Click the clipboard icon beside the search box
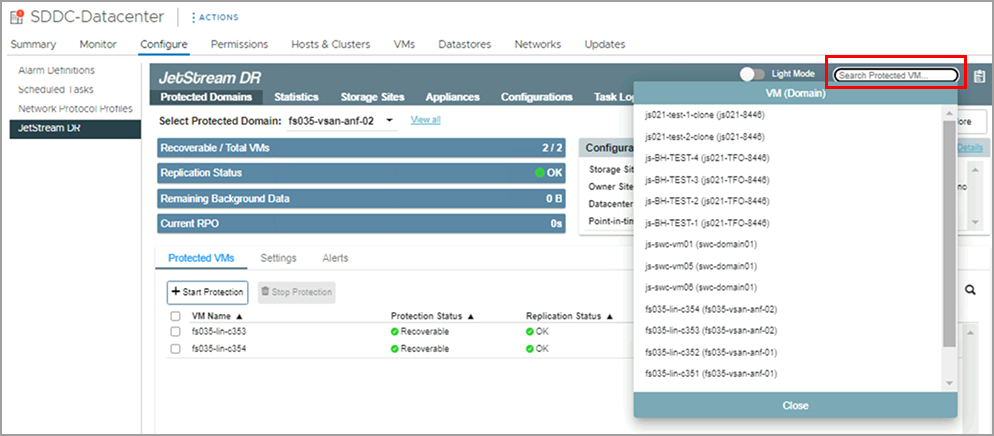The image size is (994, 436). click(x=979, y=76)
